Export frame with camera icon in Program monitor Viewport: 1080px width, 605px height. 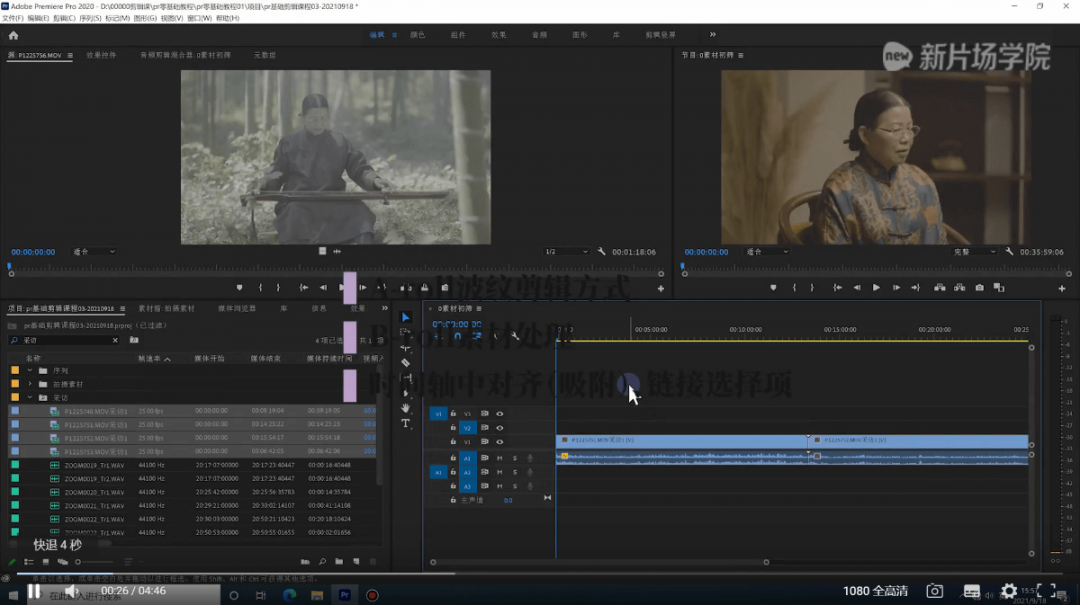click(x=979, y=287)
